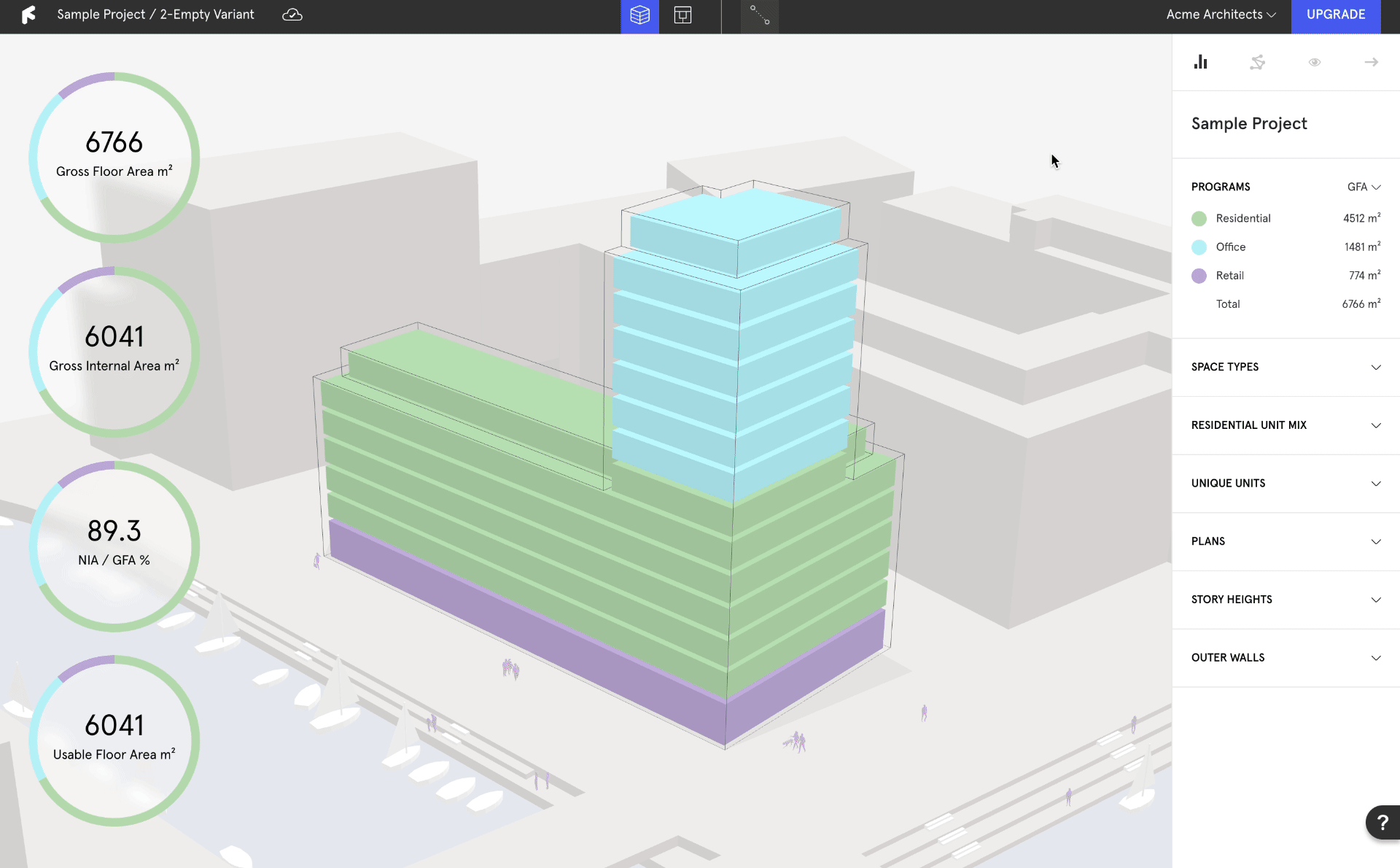
Task: Open the Acme Architects account menu
Action: [1221, 15]
